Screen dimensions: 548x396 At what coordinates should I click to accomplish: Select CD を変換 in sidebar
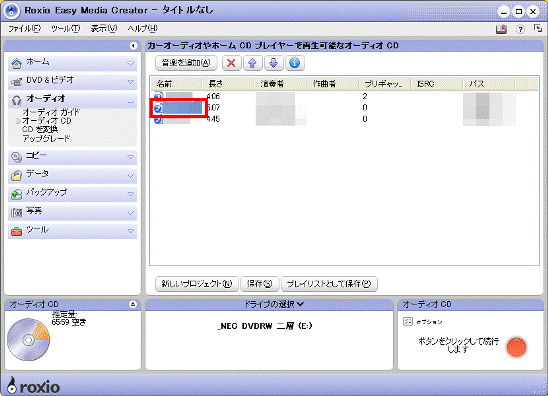point(40,130)
